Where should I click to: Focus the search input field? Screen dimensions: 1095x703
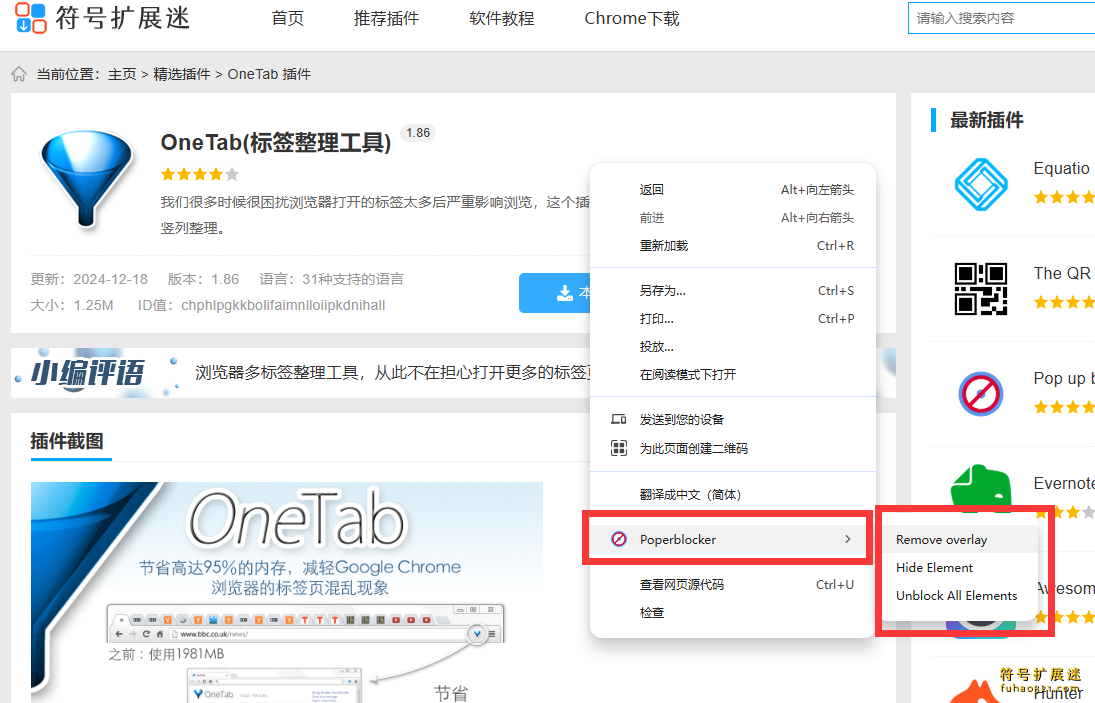(x=1000, y=18)
